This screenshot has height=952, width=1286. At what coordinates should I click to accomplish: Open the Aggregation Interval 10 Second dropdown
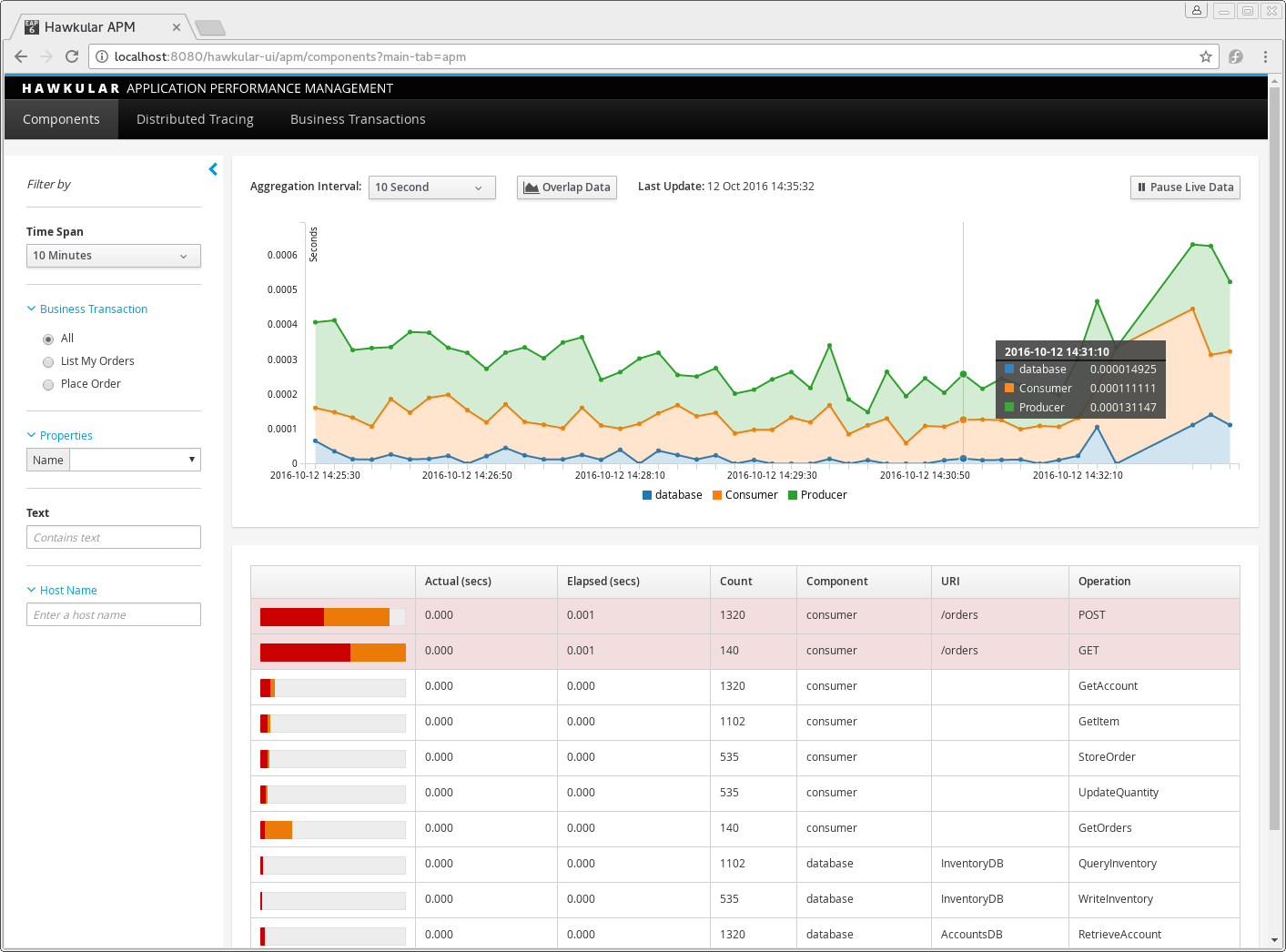[432, 187]
